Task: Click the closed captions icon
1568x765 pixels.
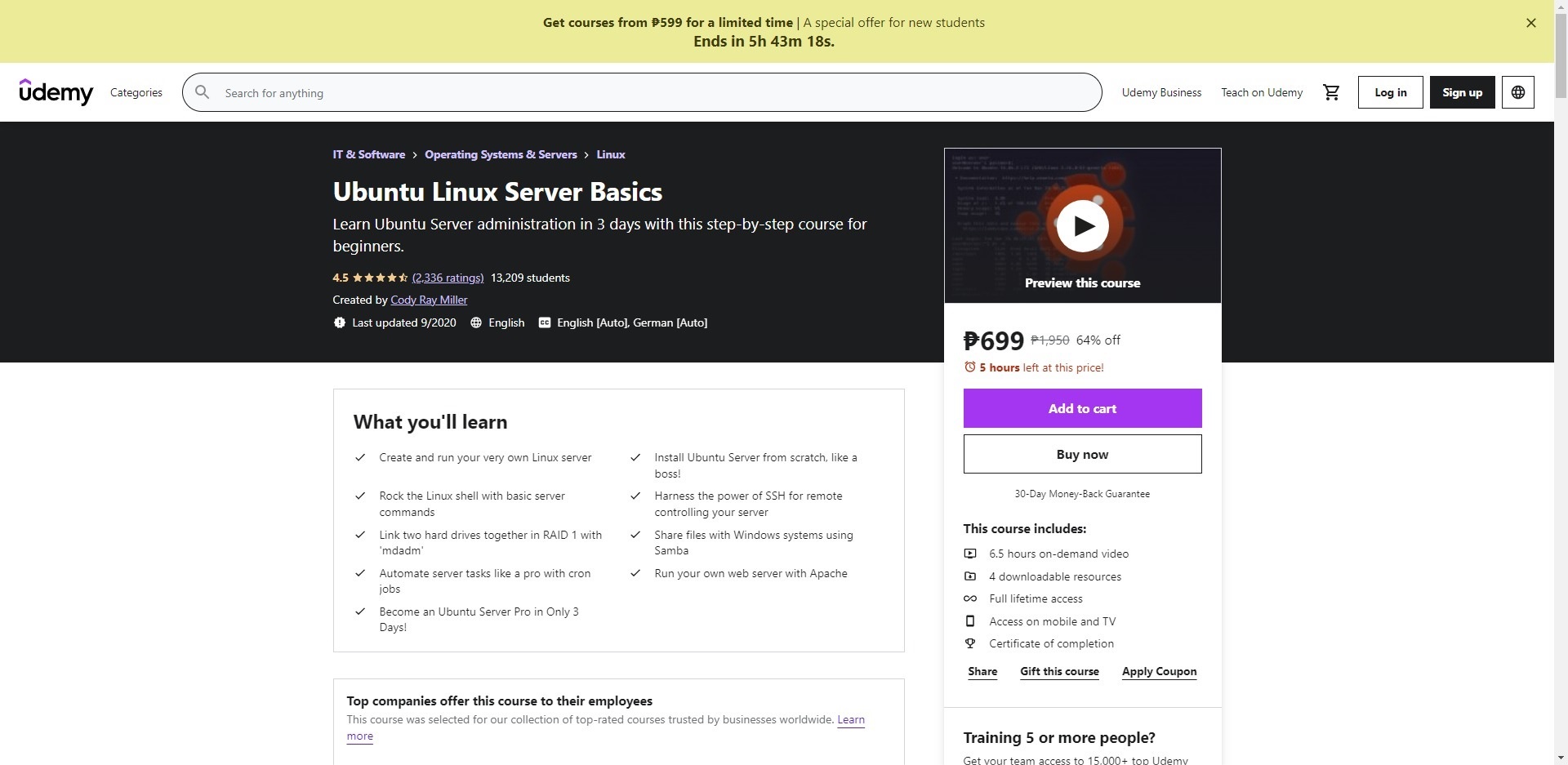Action: coord(545,322)
